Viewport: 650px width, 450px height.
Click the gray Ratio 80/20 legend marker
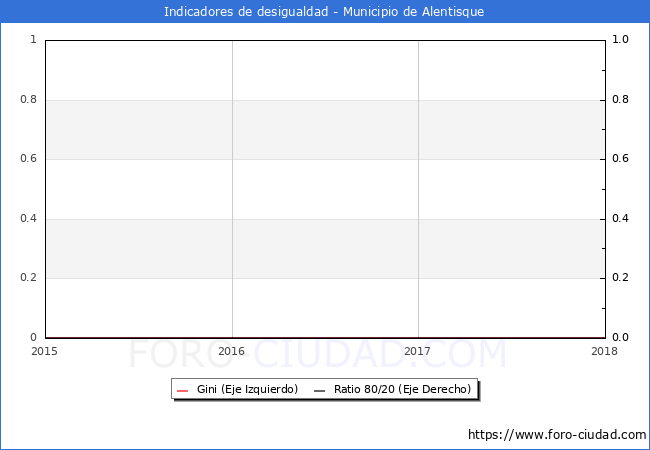click(x=320, y=390)
